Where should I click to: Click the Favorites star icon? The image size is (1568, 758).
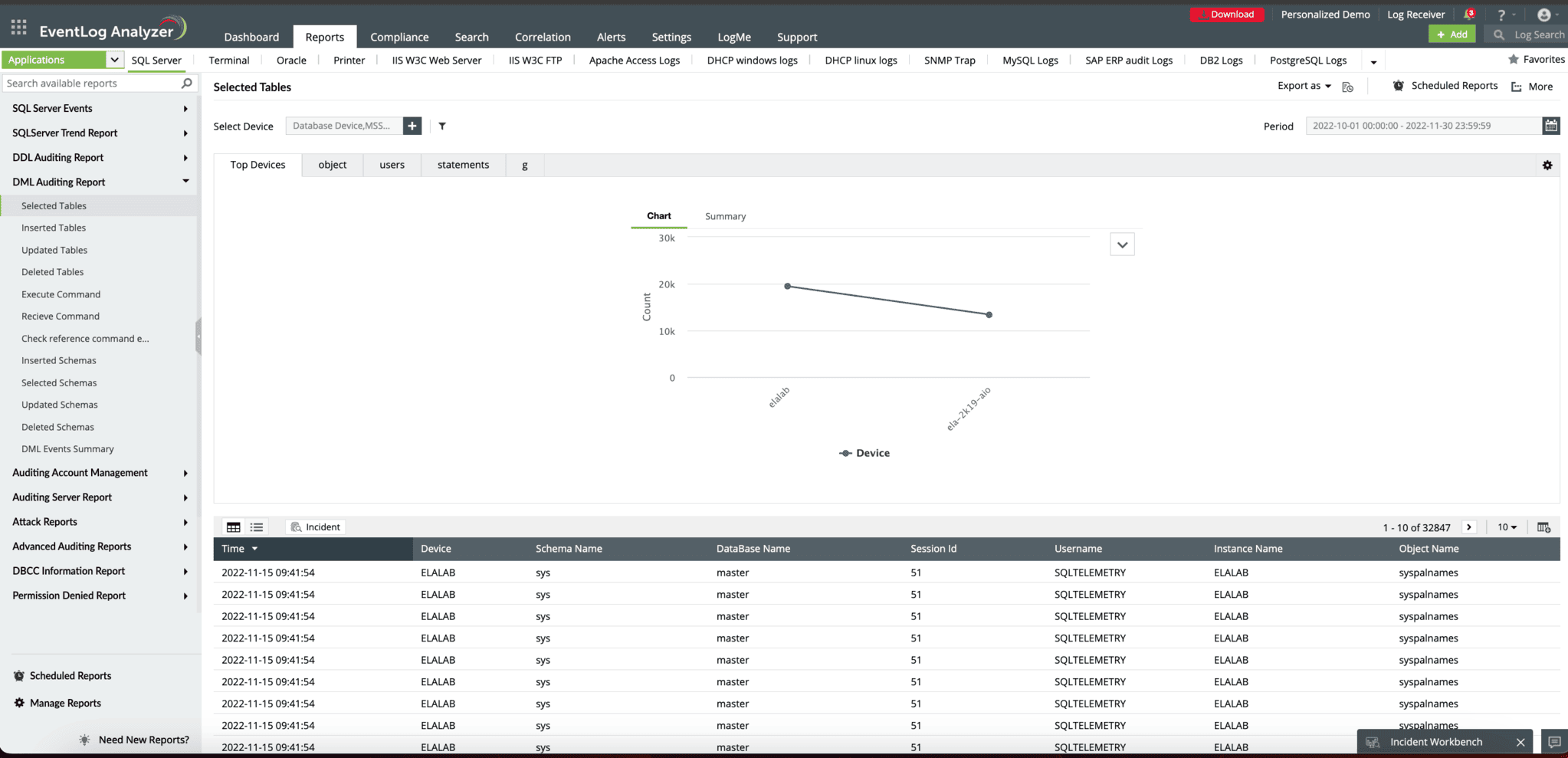[x=1514, y=60]
